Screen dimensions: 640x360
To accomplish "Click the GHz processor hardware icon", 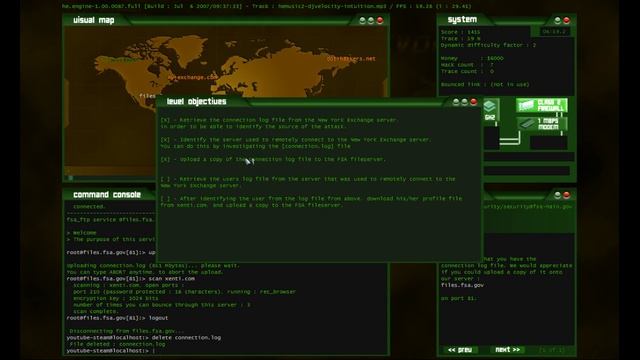I will (x=490, y=110).
